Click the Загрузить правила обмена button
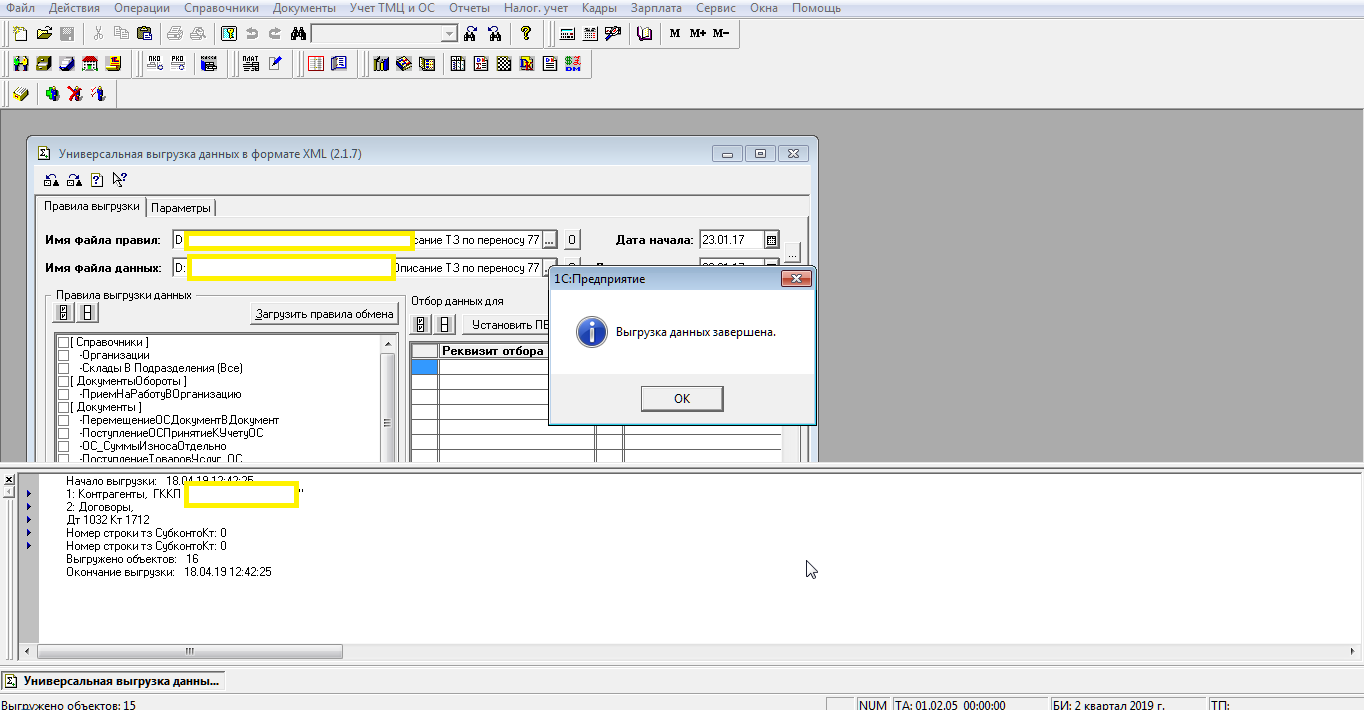 324,314
